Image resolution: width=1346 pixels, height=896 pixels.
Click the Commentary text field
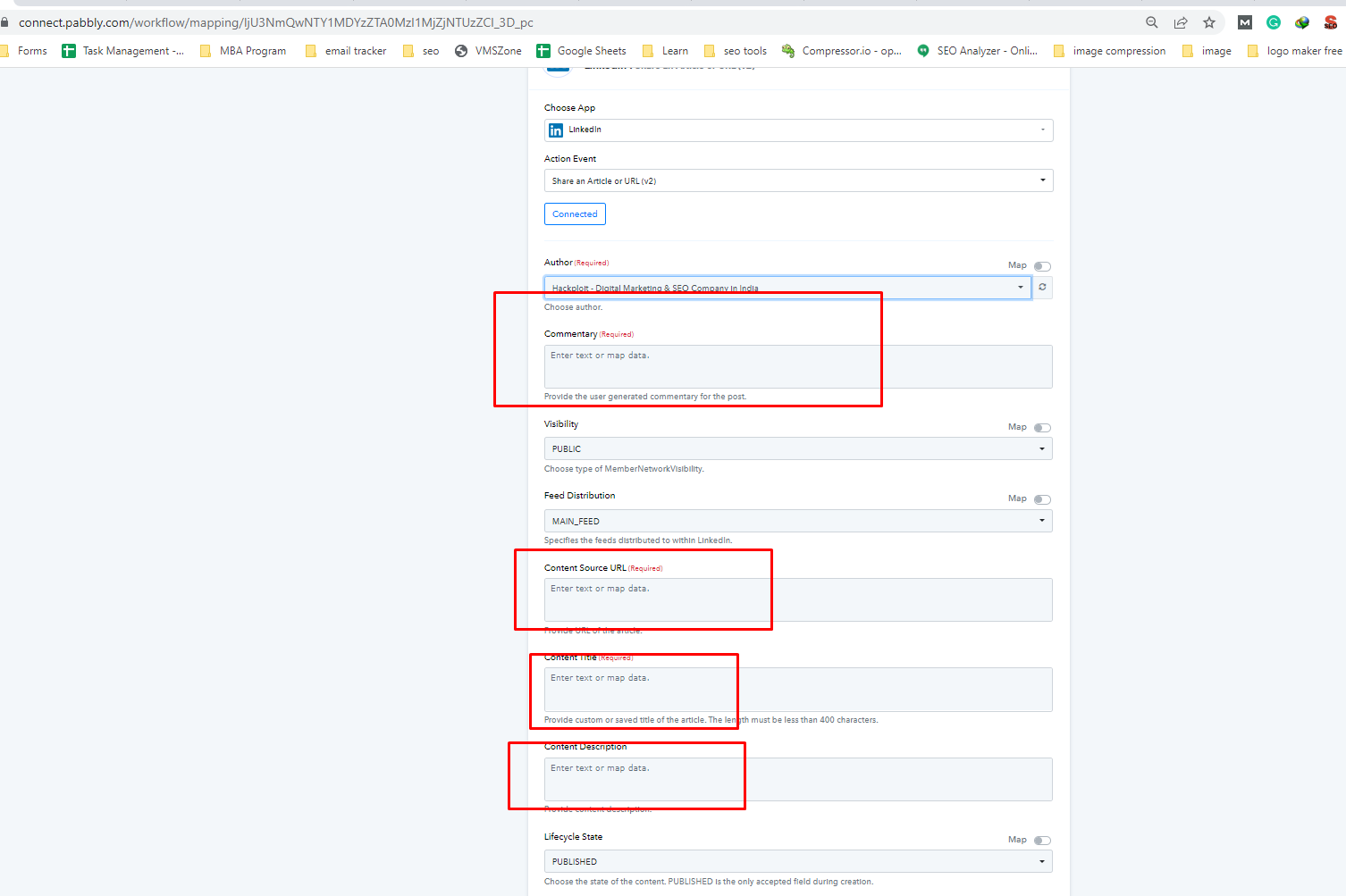click(798, 366)
